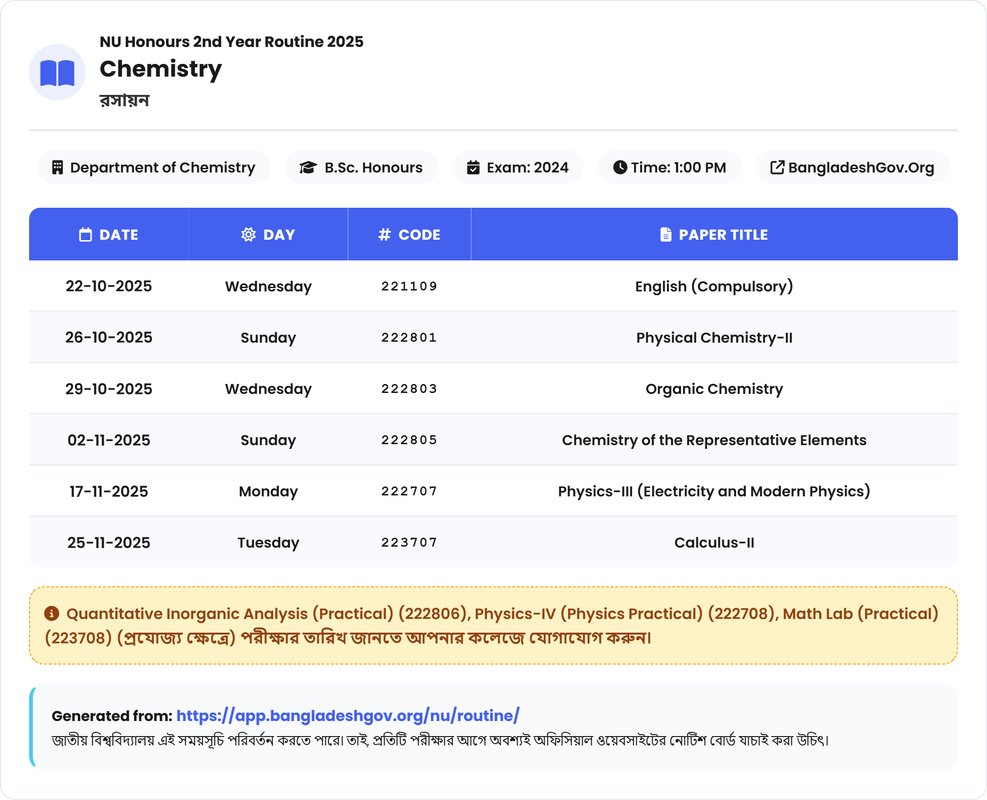Click the sun icon in the DAY header
The width and height of the screenshot is (987, 800).
[248, 235]
